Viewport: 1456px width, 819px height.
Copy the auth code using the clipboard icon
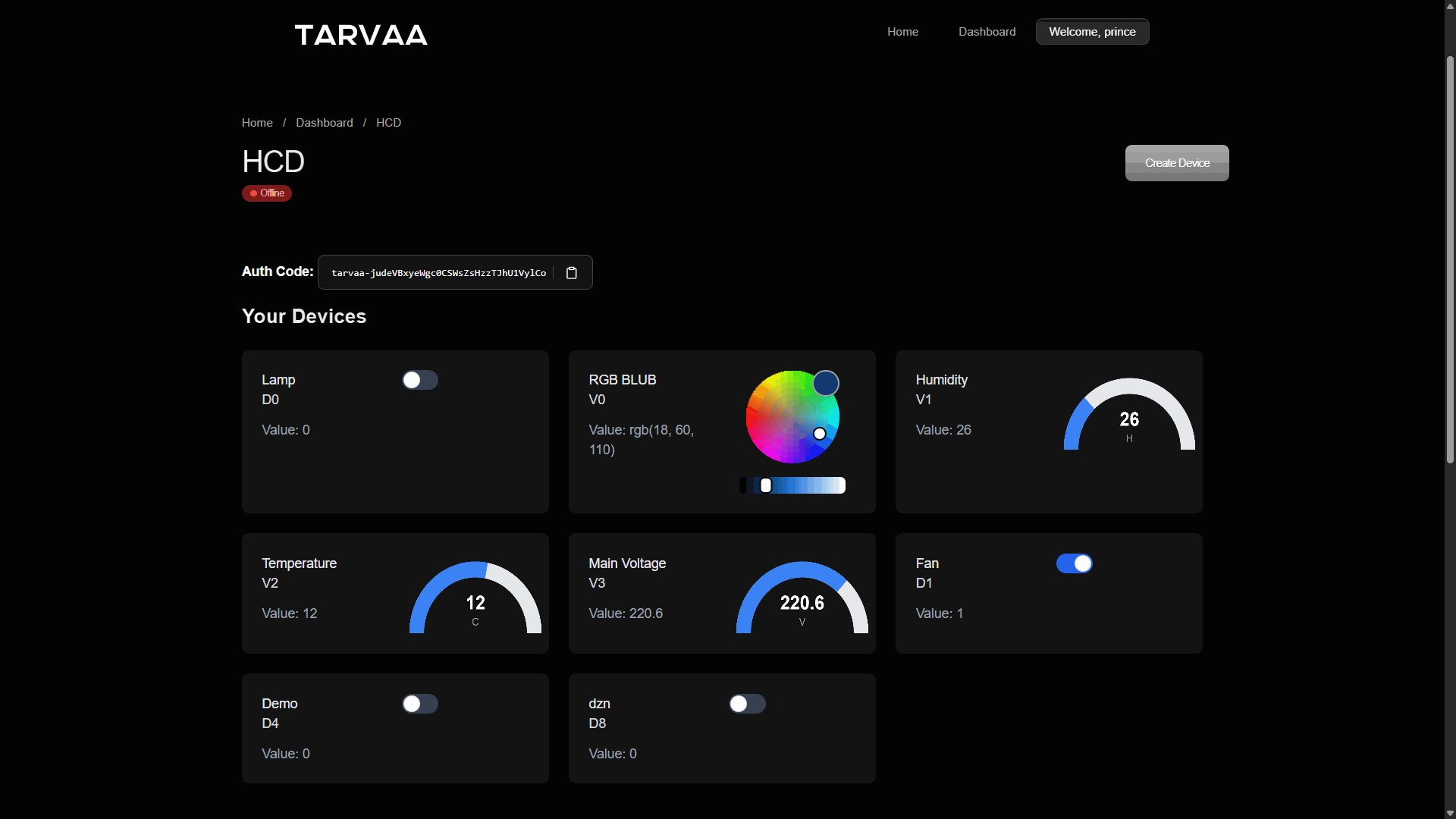coord(572,272)
